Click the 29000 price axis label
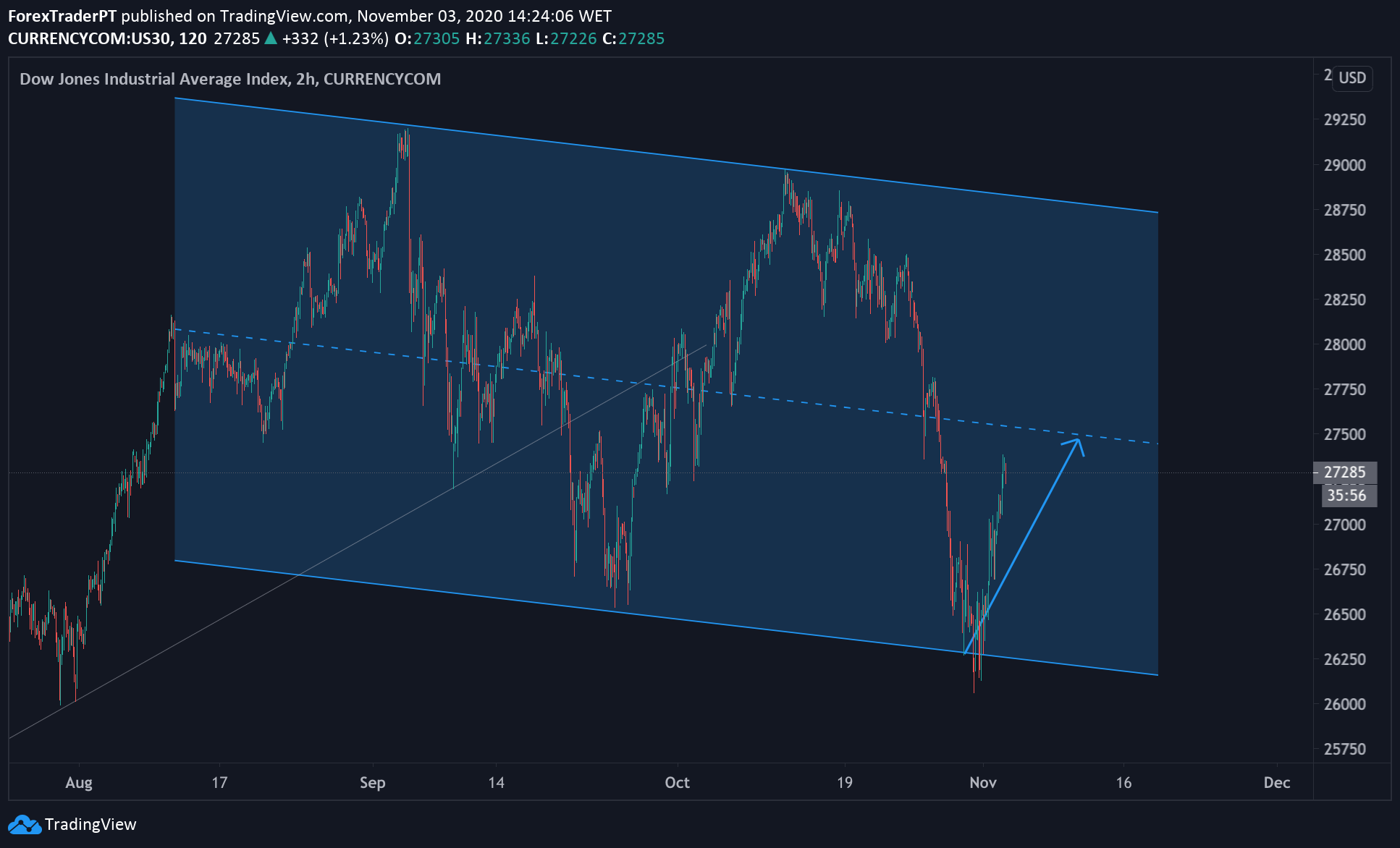This screenshot has height=848, width=1400. (1344, 165)
